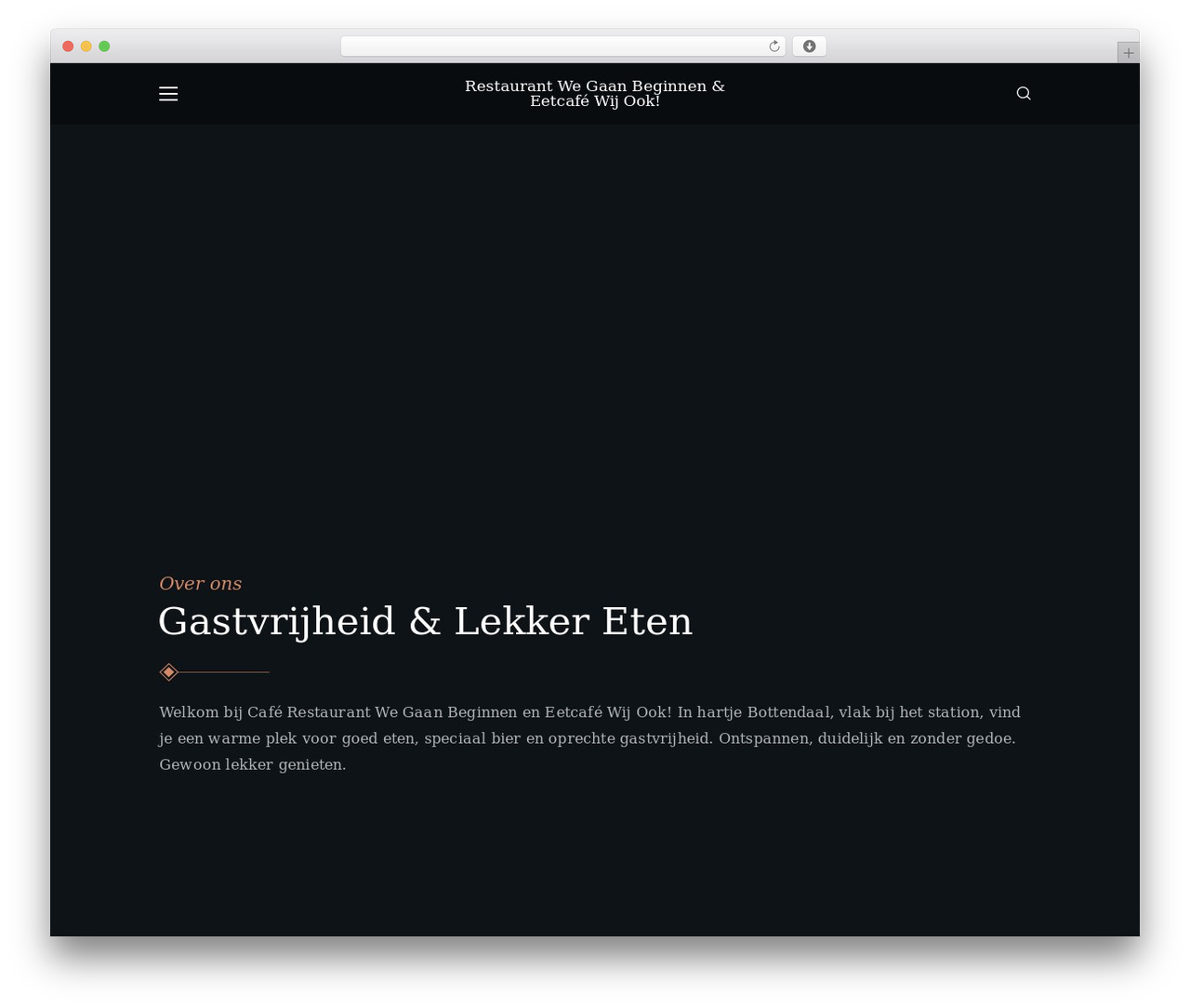The width and height of the screenshot is (1190, 1008).
Task: Open the browser downloads button
Action: pos(809,46)
